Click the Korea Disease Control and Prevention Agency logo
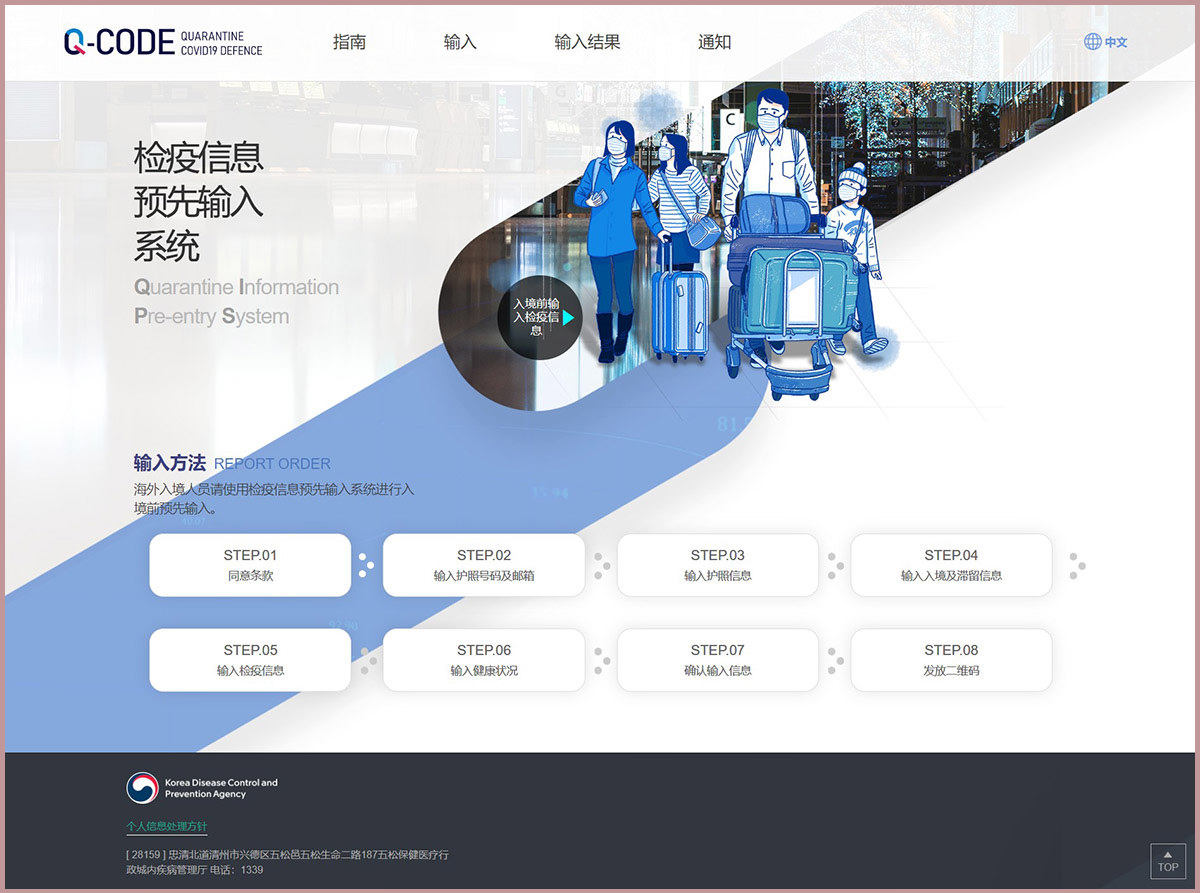 click(x=202, y=788)
